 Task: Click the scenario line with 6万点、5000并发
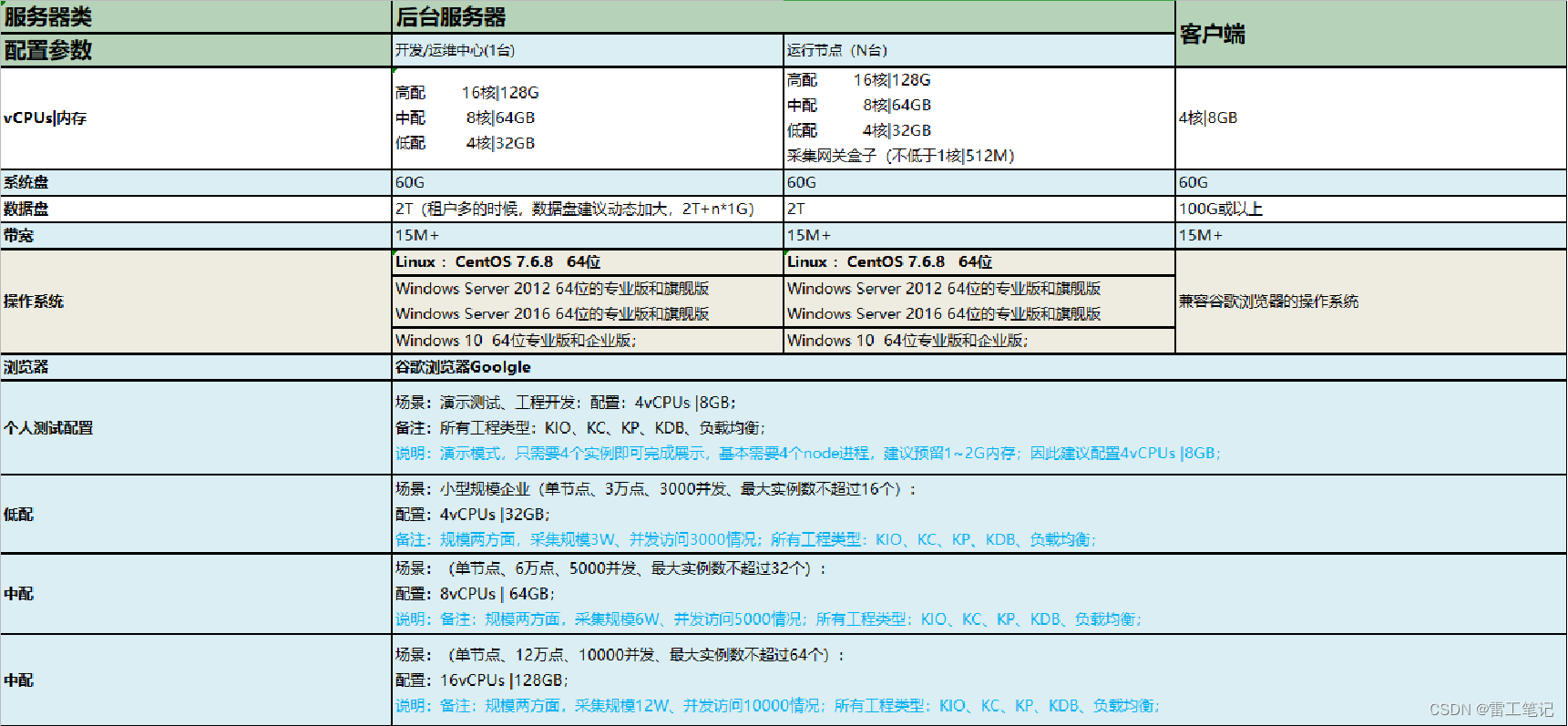(611, 568)
